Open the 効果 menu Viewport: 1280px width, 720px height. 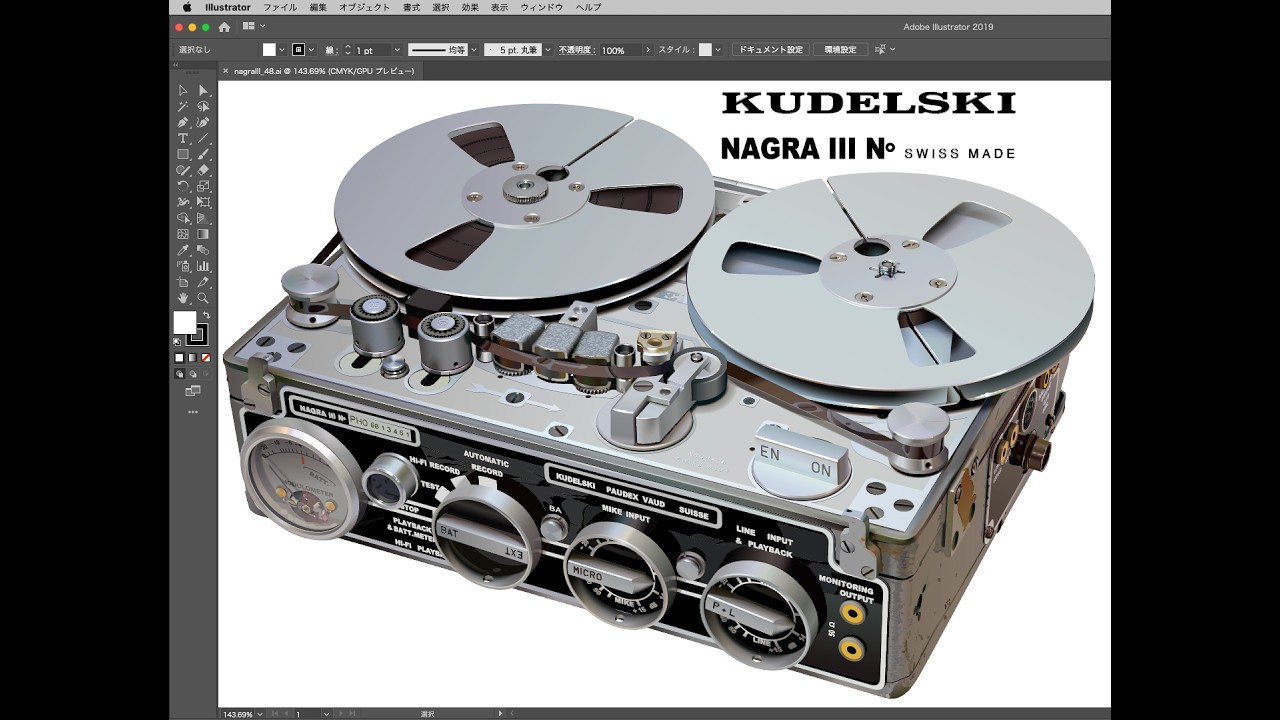click(x=470, y=7)
